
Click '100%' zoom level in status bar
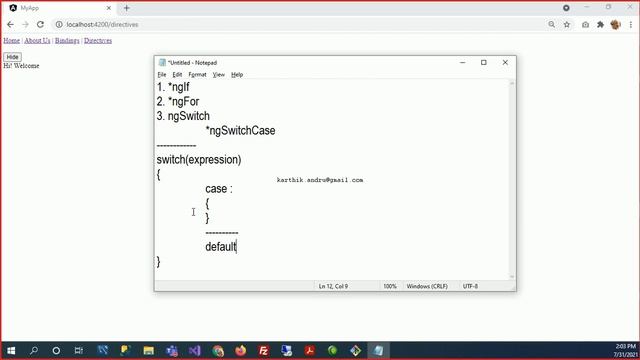(390, 287)
